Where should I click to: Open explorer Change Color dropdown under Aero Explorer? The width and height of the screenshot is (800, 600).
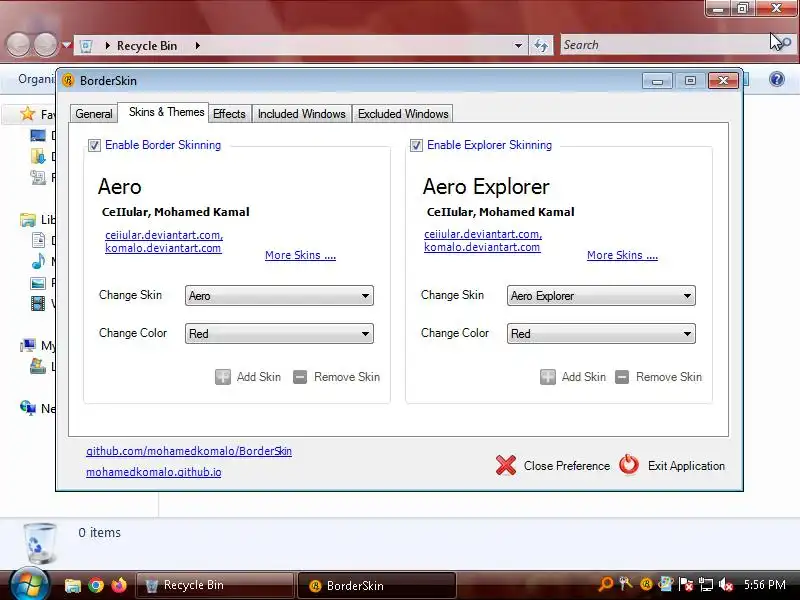(x=601, y=334)
